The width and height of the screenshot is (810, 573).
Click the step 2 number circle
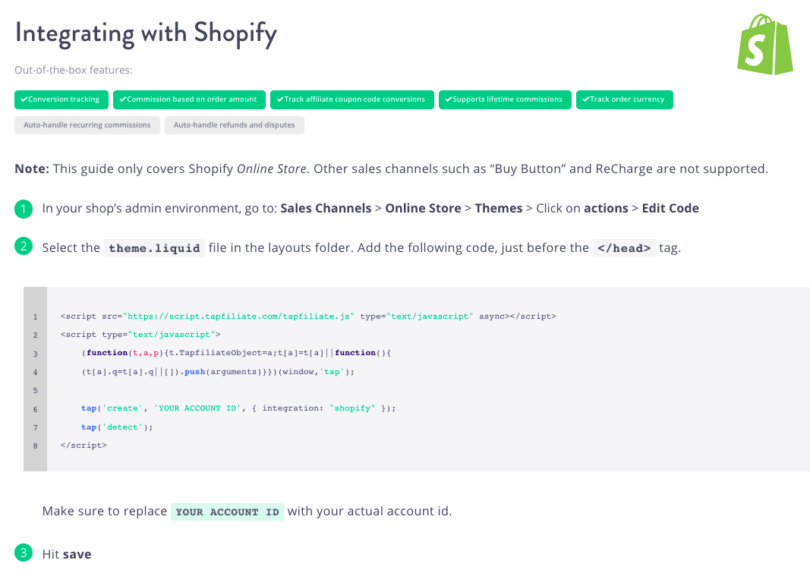click(23, 247)
